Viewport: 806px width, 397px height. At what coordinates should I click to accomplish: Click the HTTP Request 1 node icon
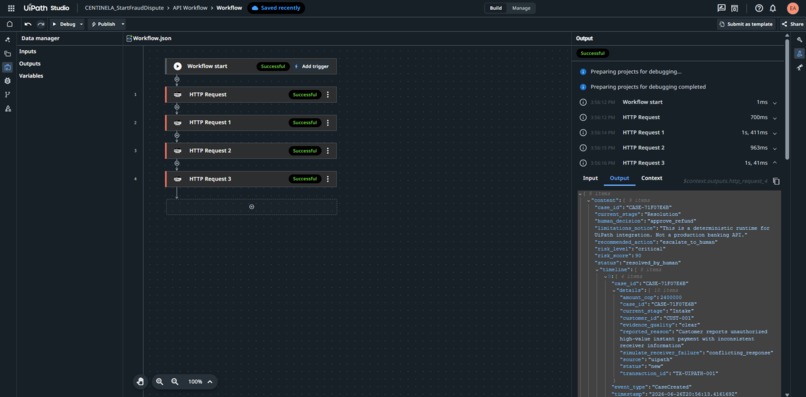coord(178,123)
